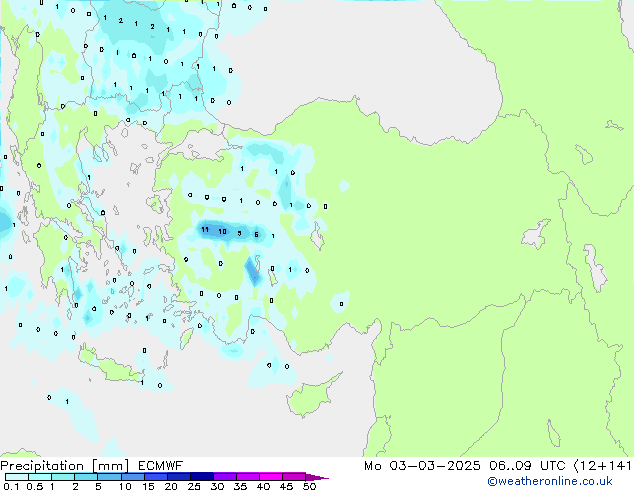
Task: Click legend tick label '20'
Action: [x=171, y=486]
